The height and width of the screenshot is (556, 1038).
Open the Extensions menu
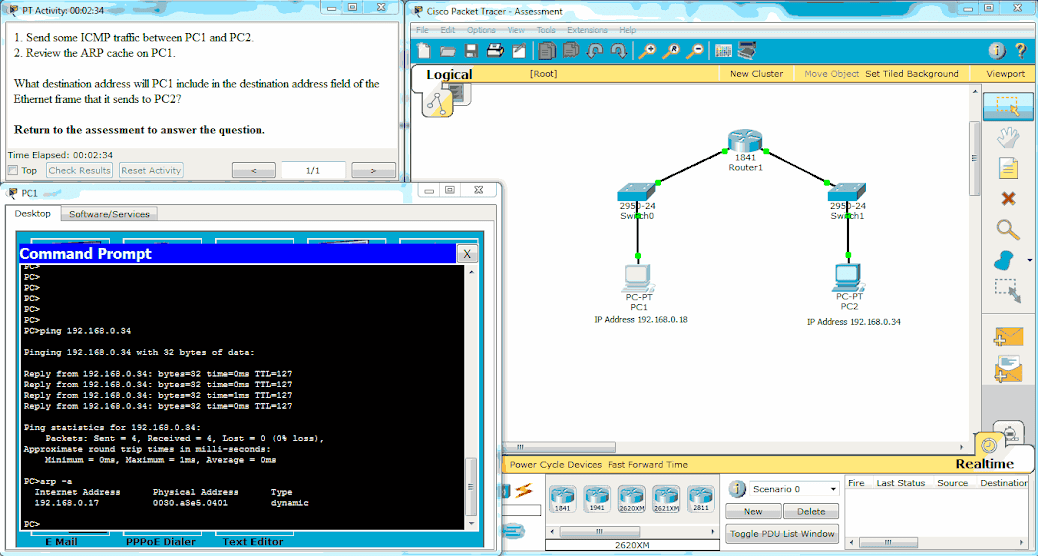[x=587, y=30]
